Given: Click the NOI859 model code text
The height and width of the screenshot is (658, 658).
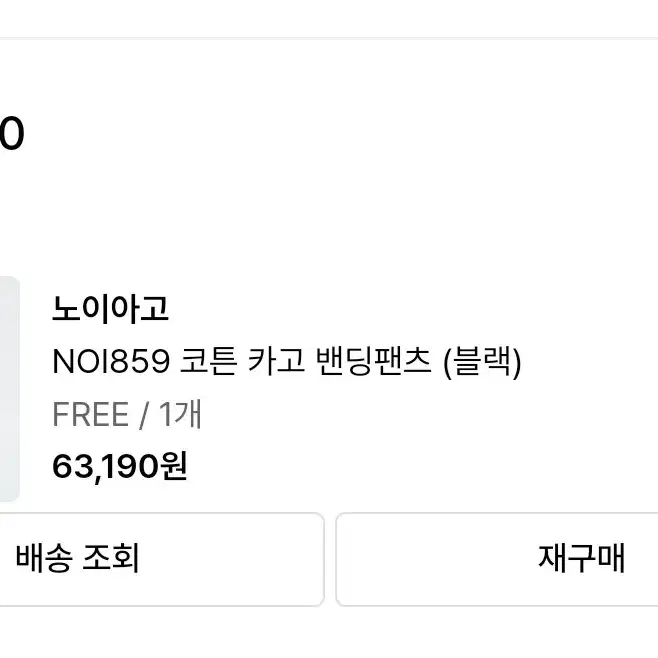Looking at the screenshot, I should coord(111,362).
